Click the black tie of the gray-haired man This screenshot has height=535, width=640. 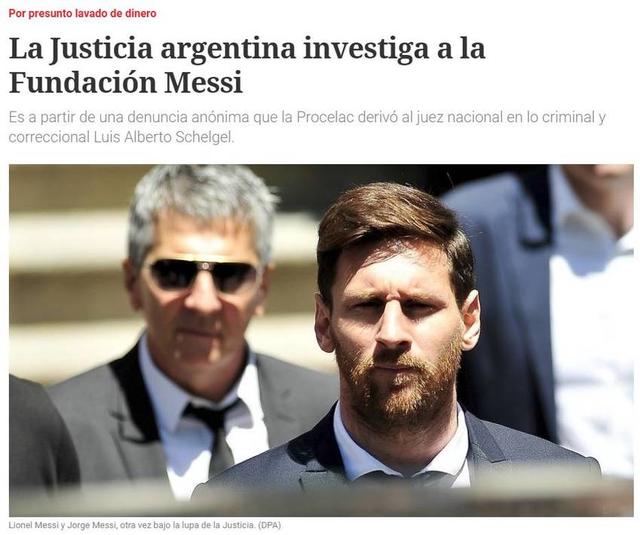pyautogui.click(x=214, y=433)
